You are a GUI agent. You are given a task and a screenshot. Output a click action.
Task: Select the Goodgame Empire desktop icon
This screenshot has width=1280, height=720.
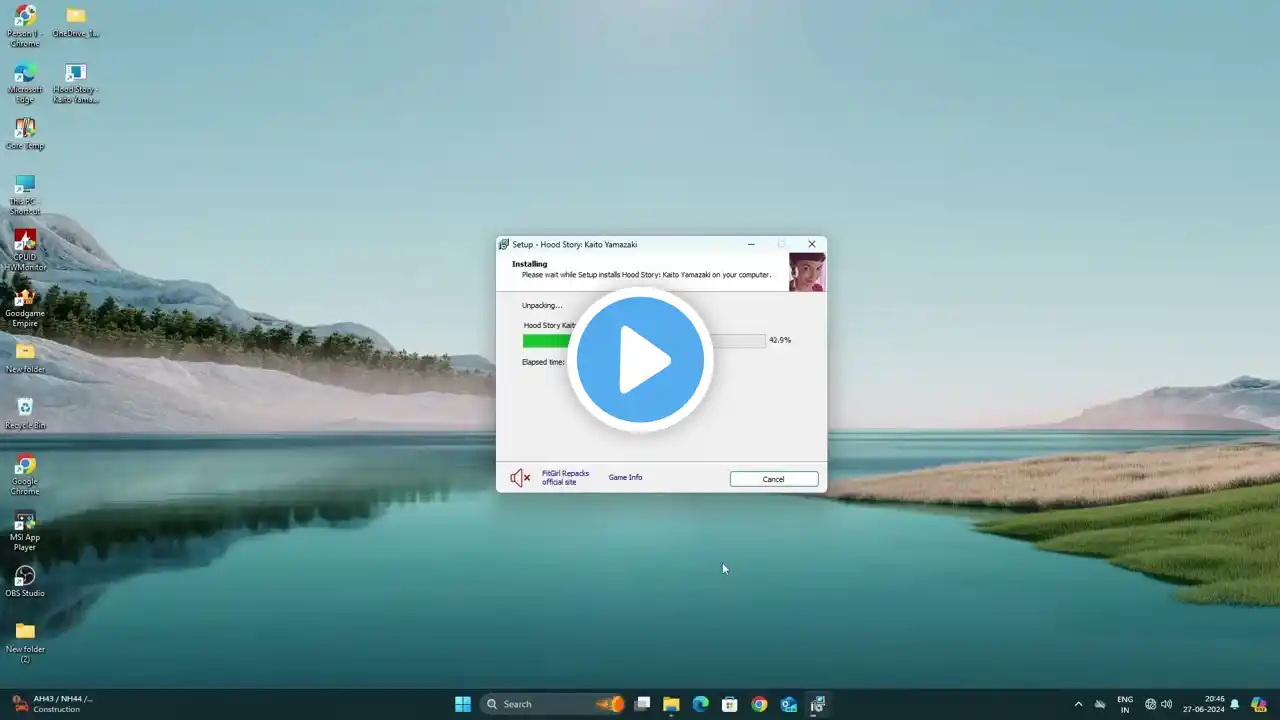click(x=25, y=307)
